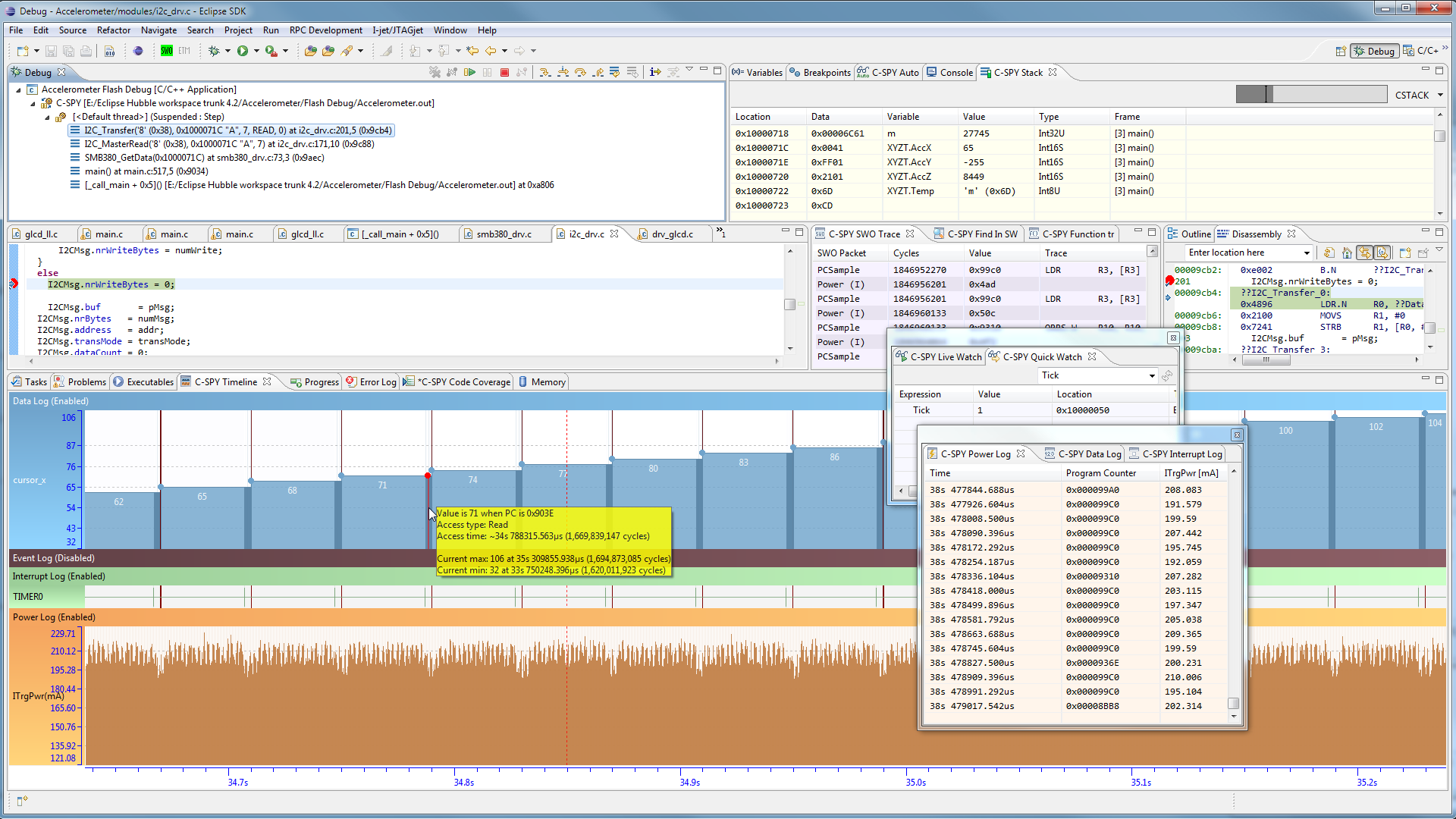Switch to the C-SPY Live Watch tab
Viewport: 1456px width, 819px height.
[x=939, y=357]
